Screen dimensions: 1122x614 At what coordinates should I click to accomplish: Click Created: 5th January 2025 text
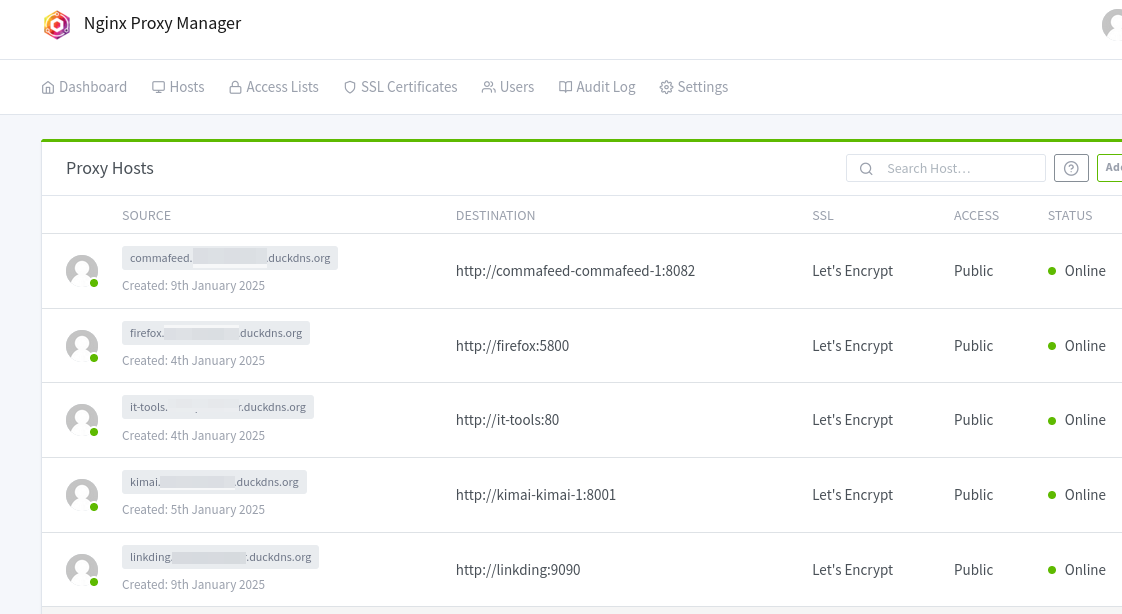click(193, 510)
